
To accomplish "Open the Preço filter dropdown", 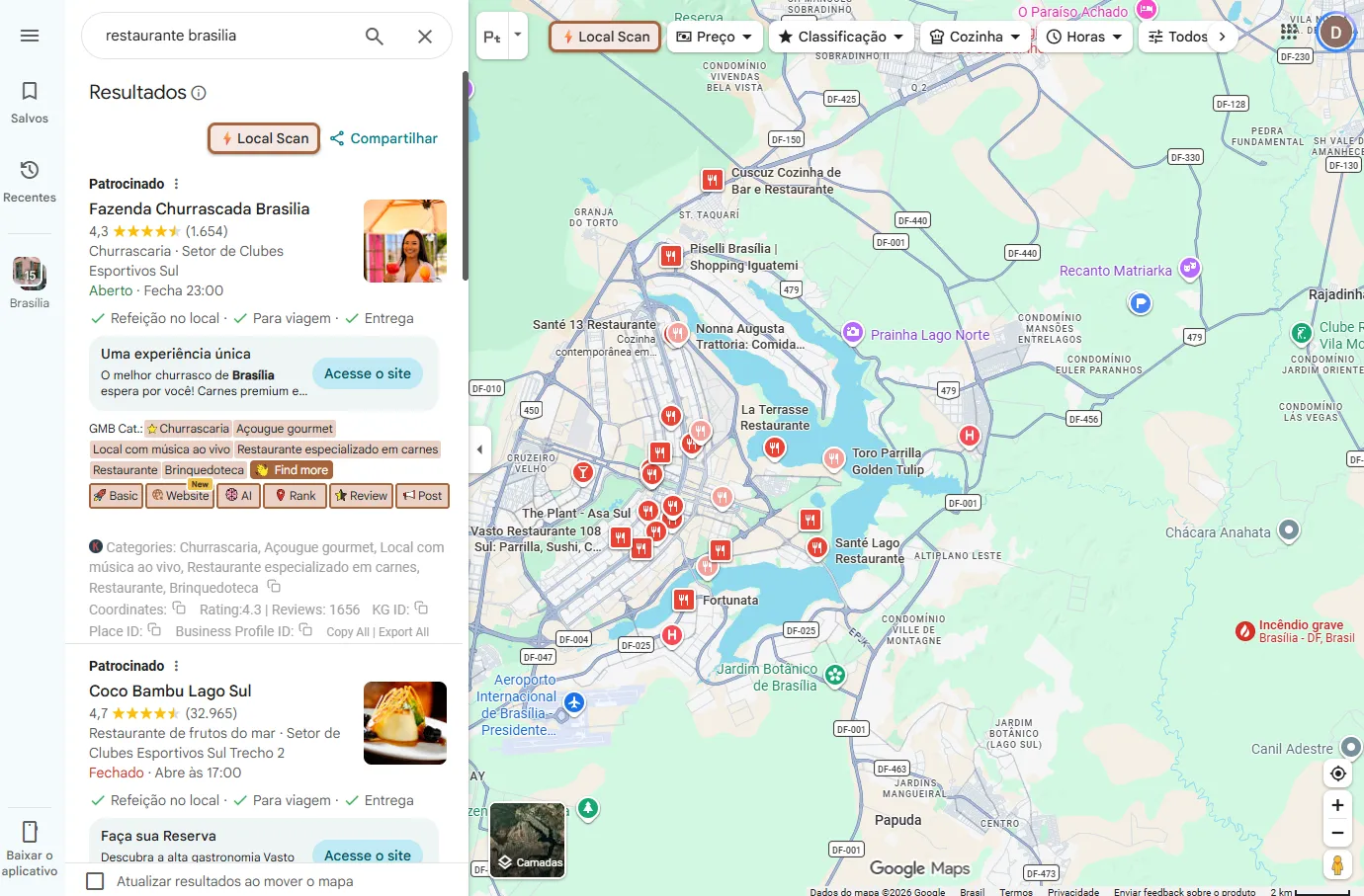I will (714, 37).
